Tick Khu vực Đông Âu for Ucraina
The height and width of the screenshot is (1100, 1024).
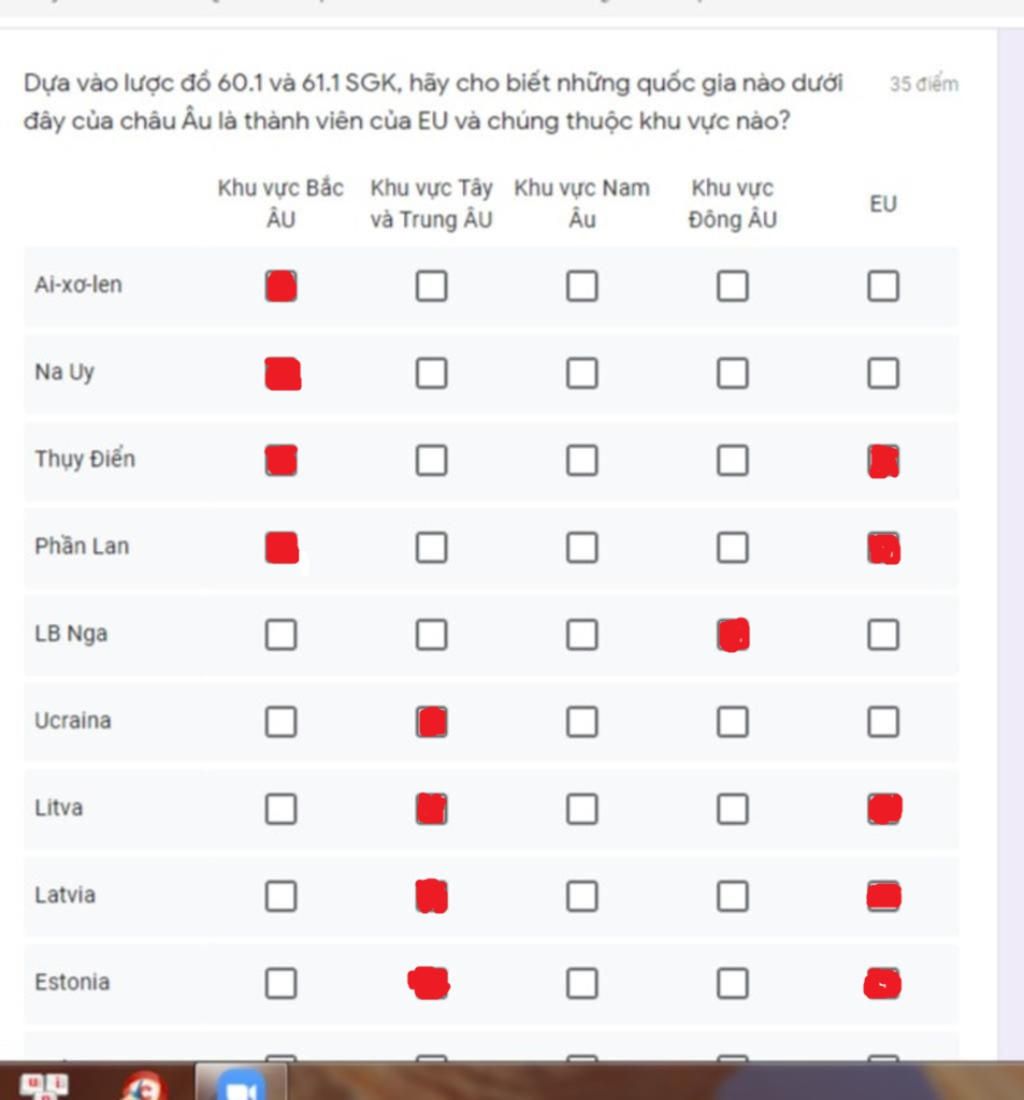(733, 722)
